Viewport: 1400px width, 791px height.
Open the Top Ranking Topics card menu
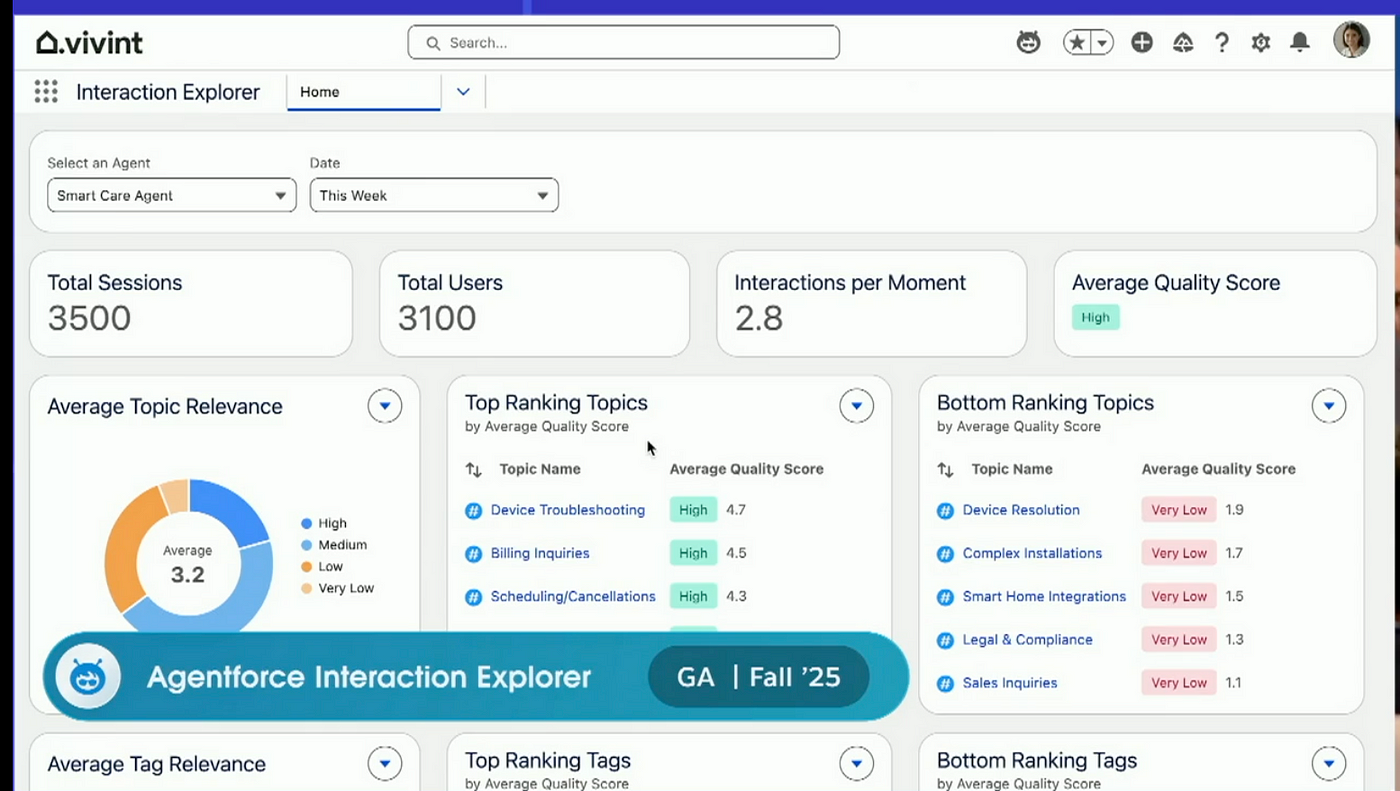pyautogui.click(x=856, y=406)
